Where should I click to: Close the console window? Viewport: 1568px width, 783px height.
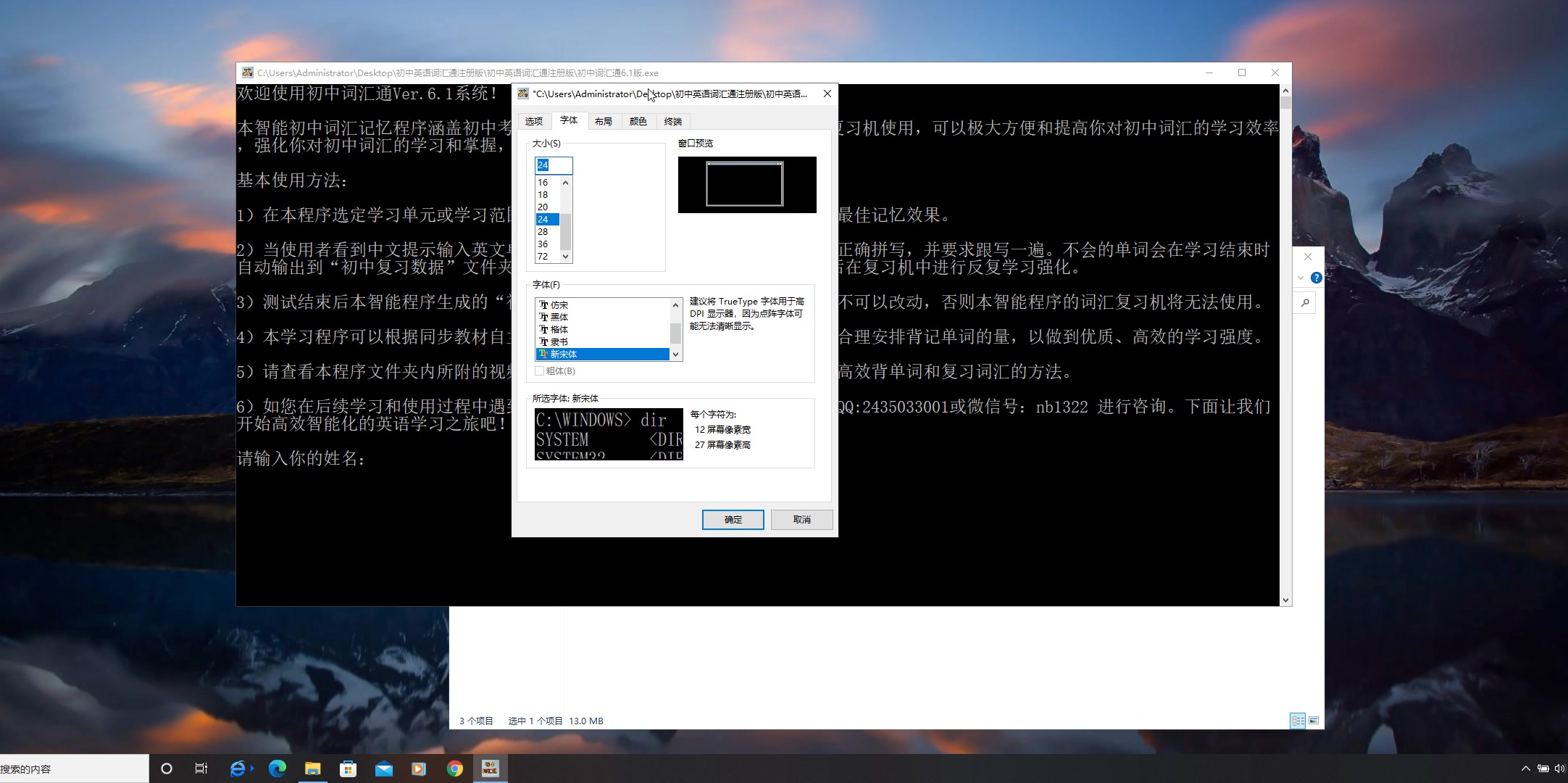[1275, 72]
